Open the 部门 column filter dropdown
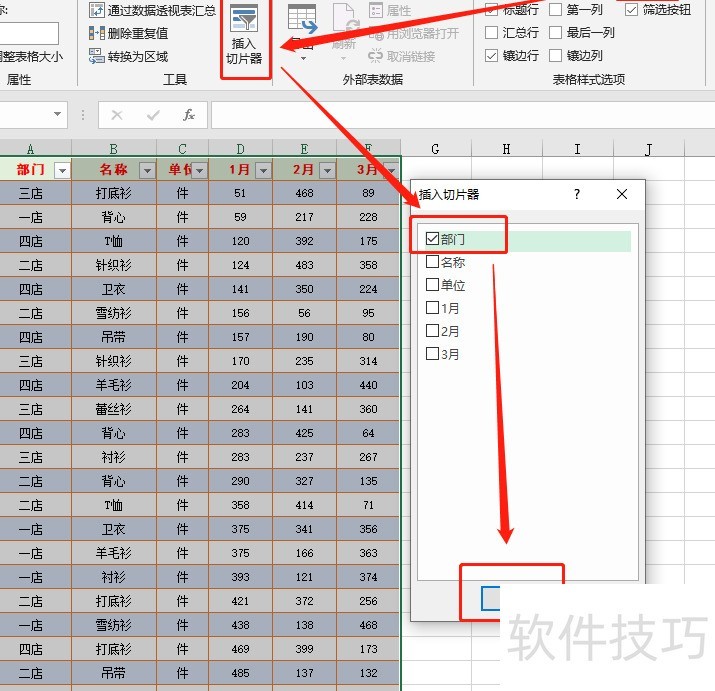Image resolution: width=715 pixels, height=691 pixels. pos(62,171)
